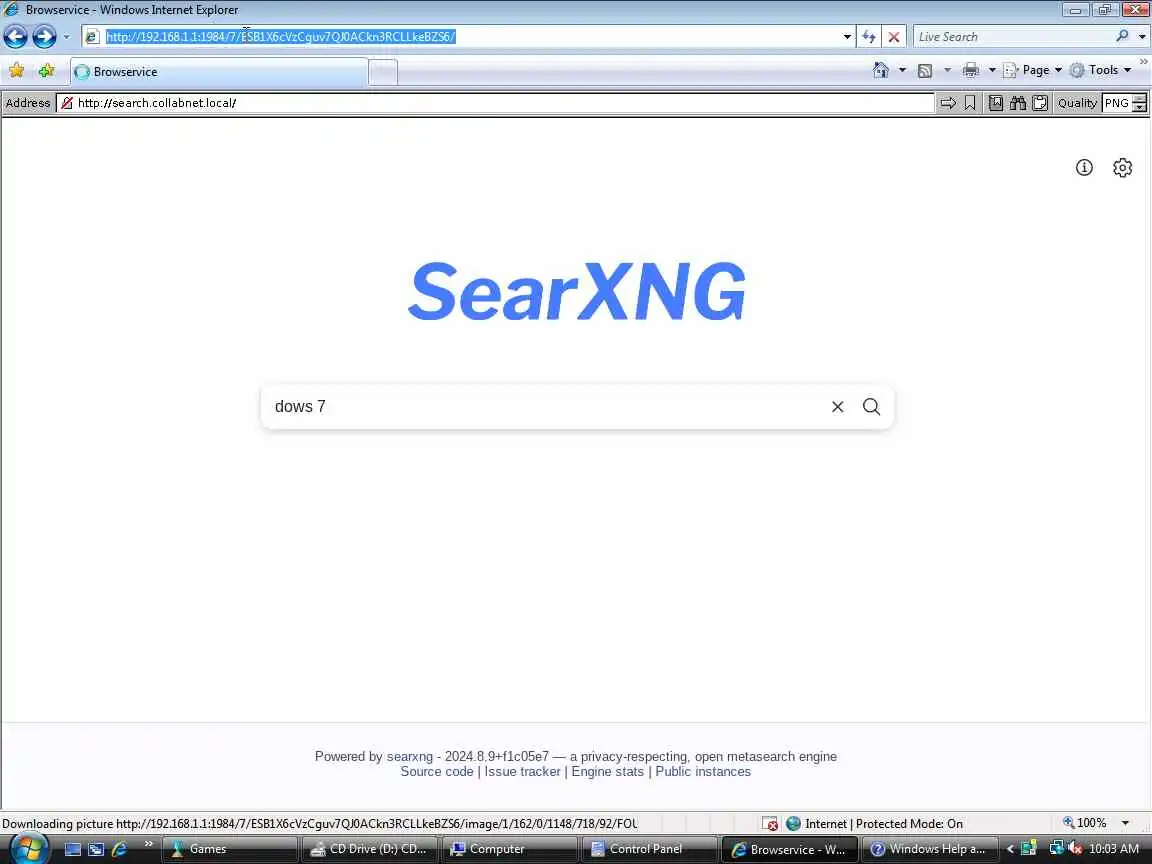Click the SearXNG logo
This screenshot has height=864, width=1152.
tap(577, 292)
